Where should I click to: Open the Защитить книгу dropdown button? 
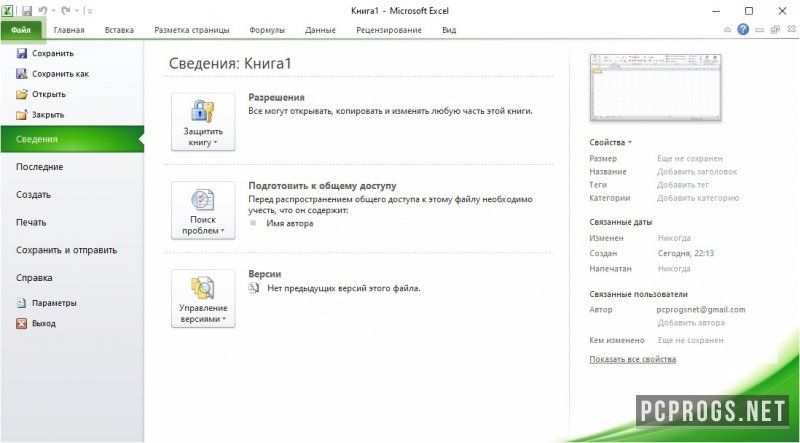click(x=203, y=121)
